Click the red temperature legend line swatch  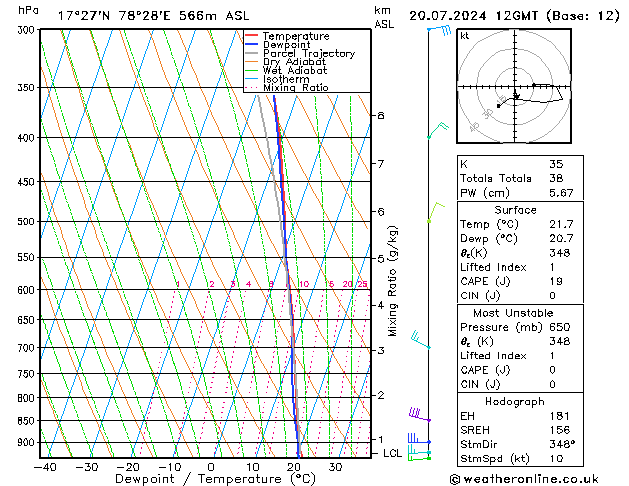(x=252, y=36)
